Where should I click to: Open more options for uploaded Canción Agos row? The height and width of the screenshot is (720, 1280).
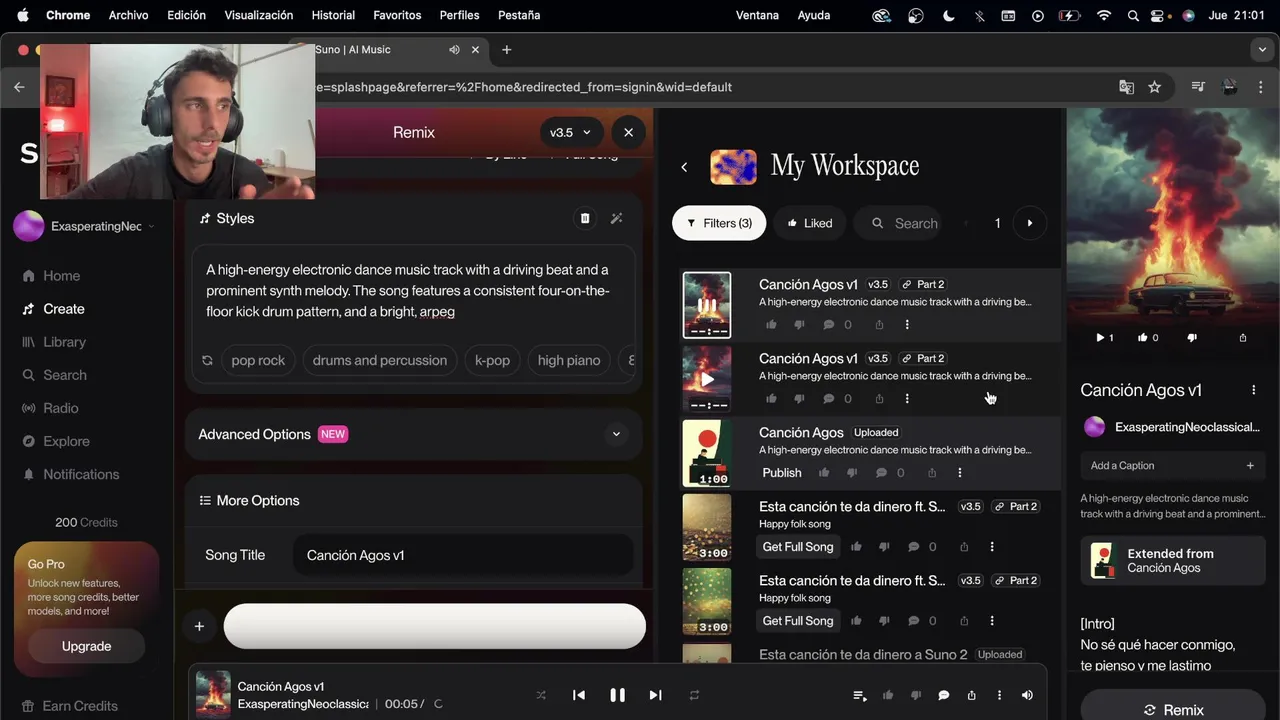click(x=960, y=473)
